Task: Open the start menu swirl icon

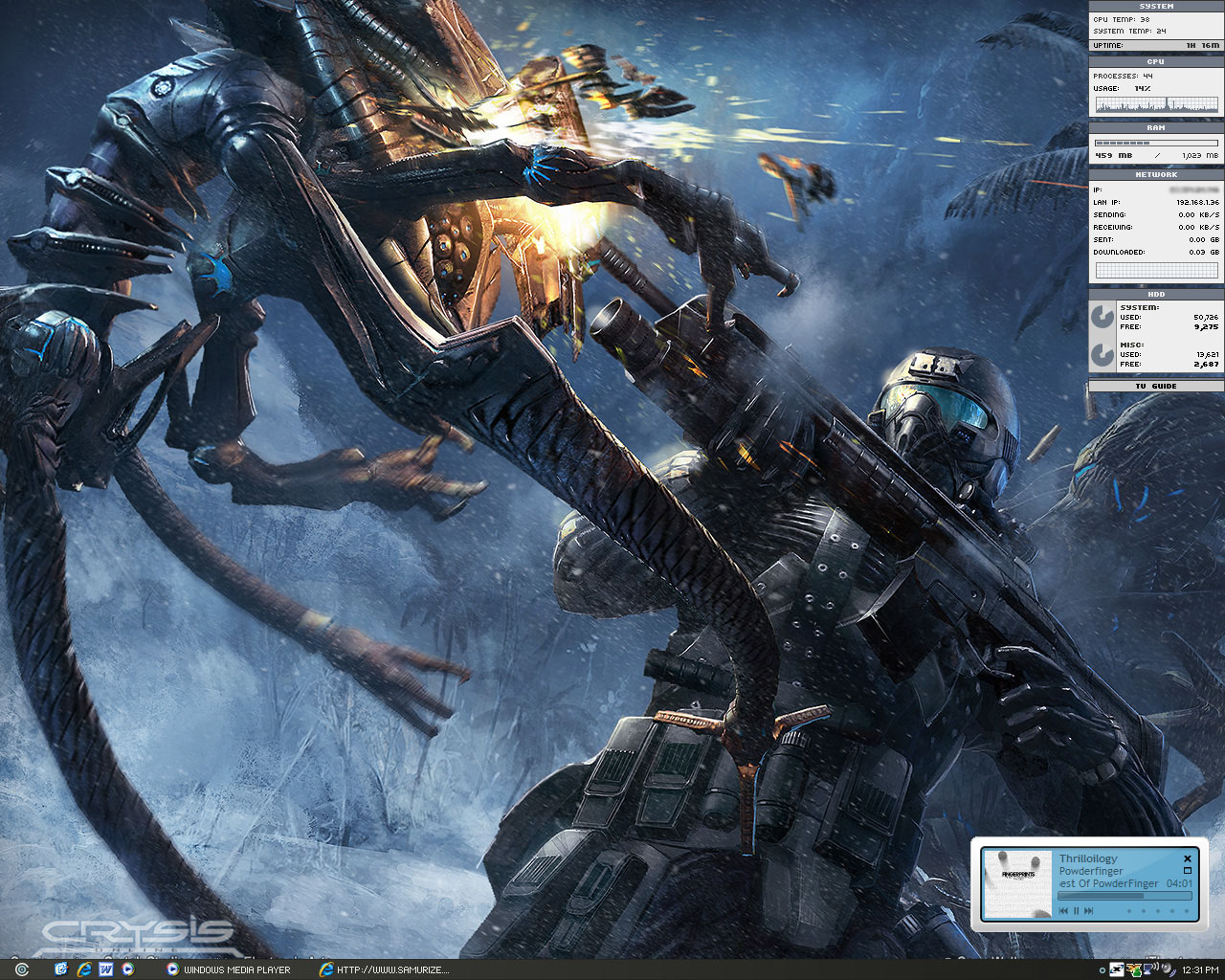Action: tap(21, 969)
